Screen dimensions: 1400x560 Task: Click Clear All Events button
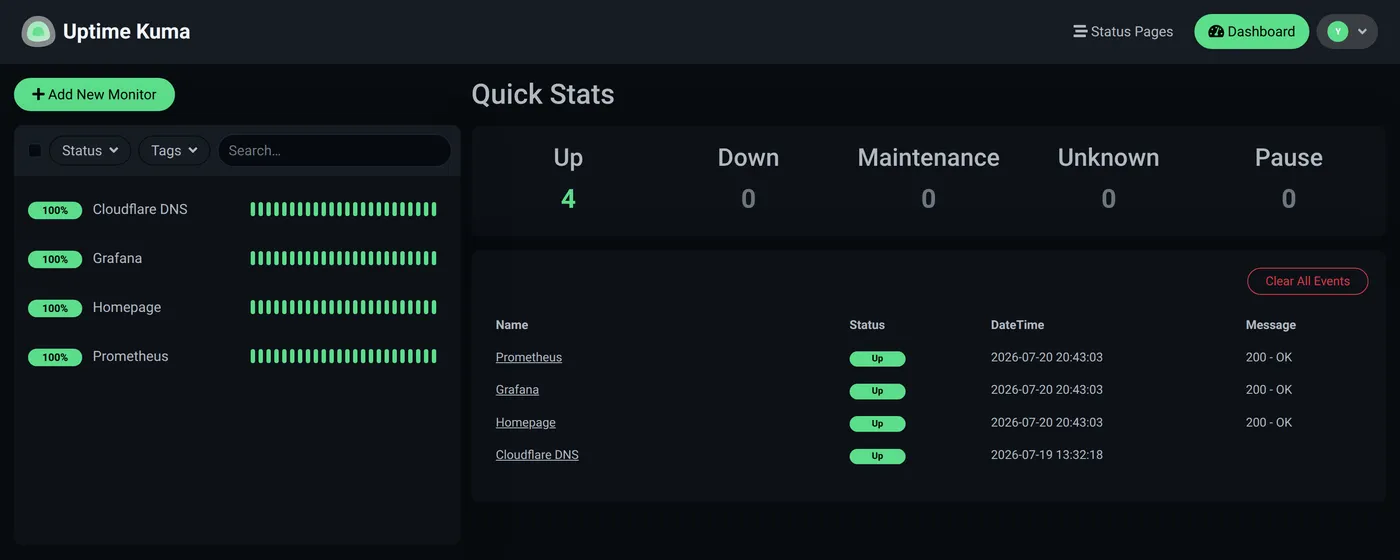(x=1308, y=281)
